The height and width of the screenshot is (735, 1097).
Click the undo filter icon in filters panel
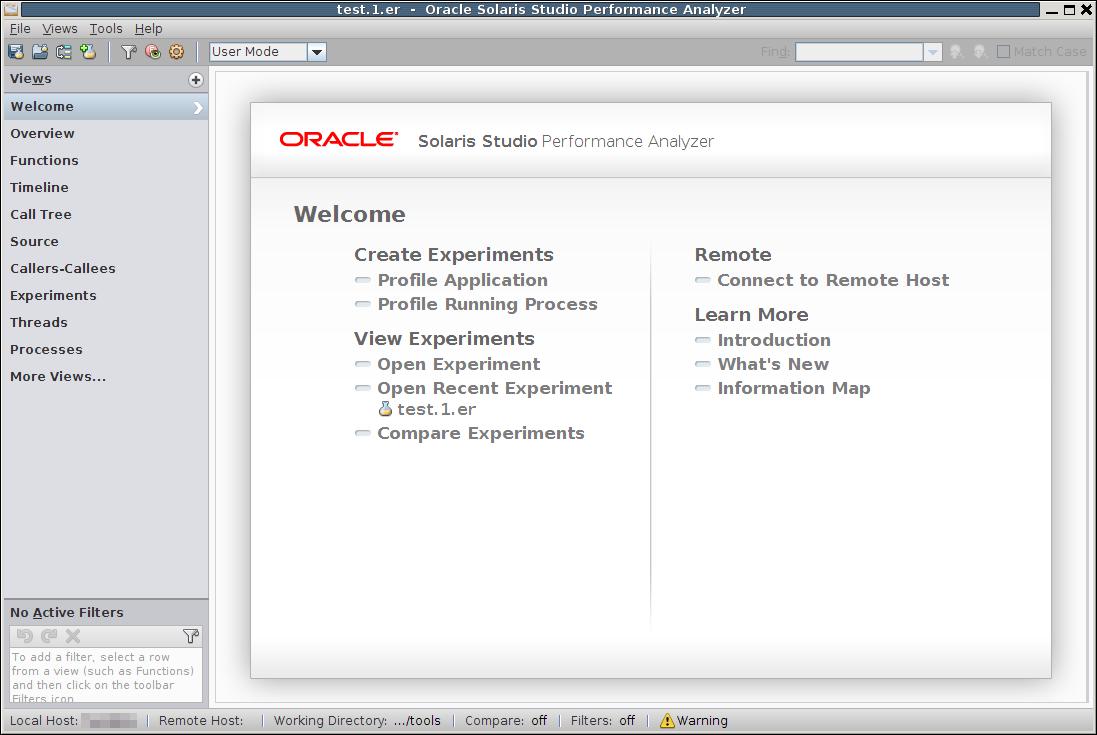(x=24, y=636)
